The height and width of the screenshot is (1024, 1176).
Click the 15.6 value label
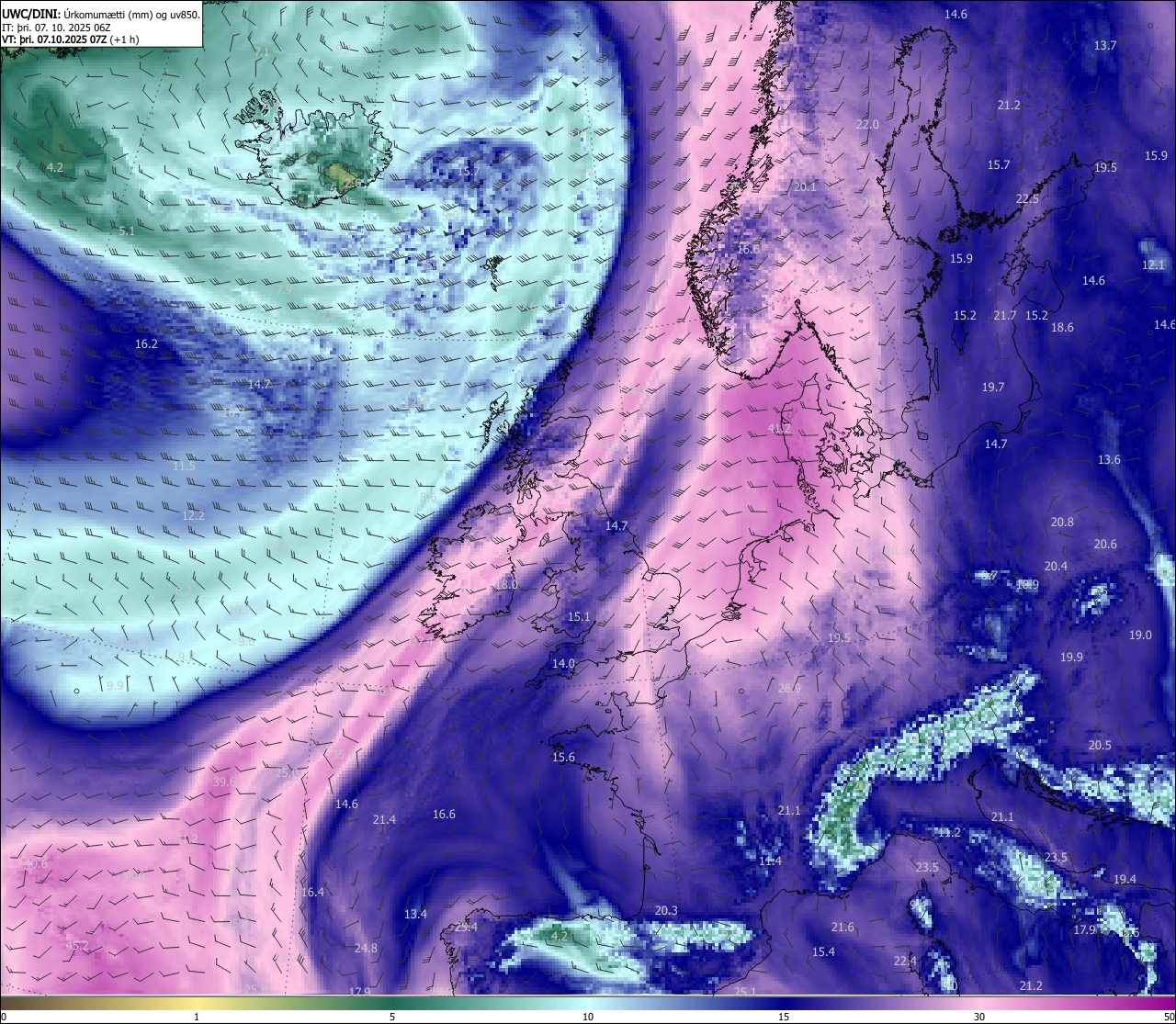(563, 757)
